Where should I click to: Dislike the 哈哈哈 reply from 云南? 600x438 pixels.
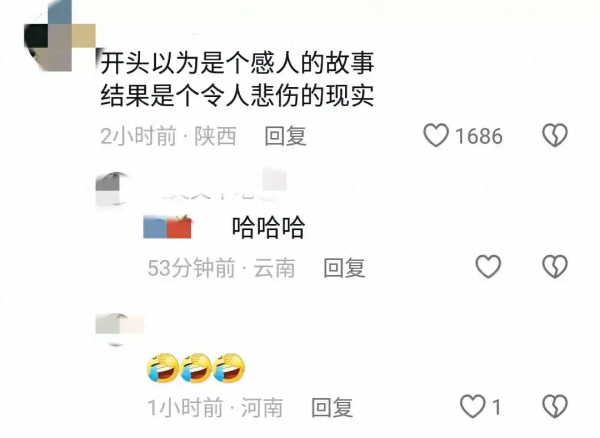554,267
